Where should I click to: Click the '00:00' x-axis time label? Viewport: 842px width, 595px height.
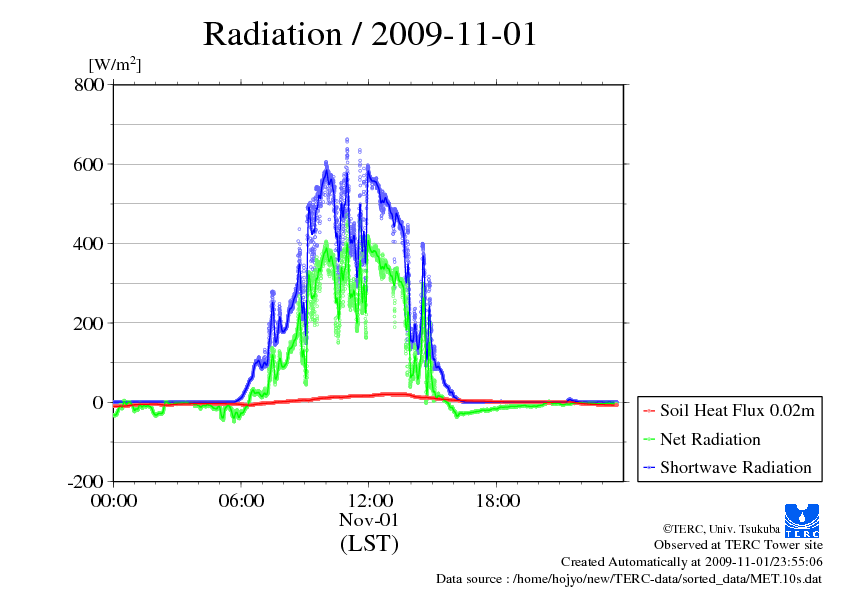coord(114,501)
